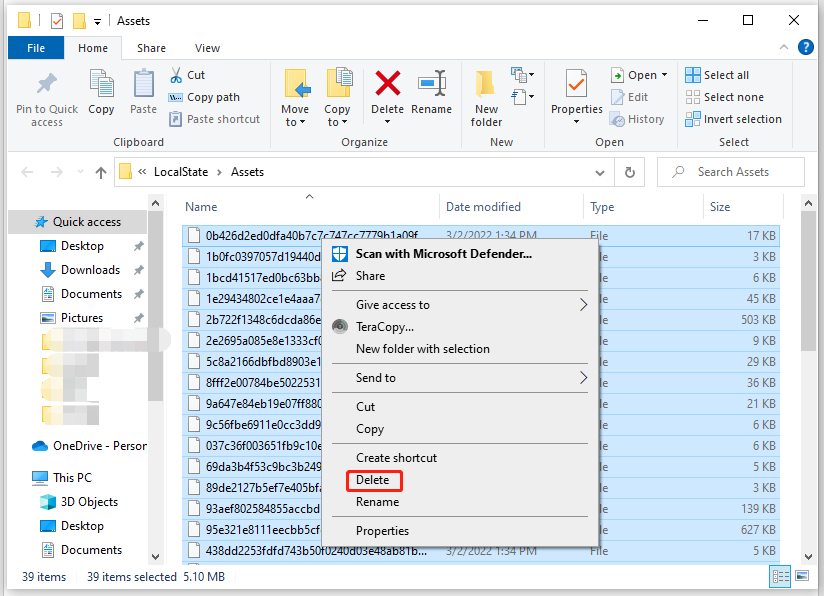This screenshot has width=824, height=596.
Task: Click Copy path in the ribbon
Action: 204,97
